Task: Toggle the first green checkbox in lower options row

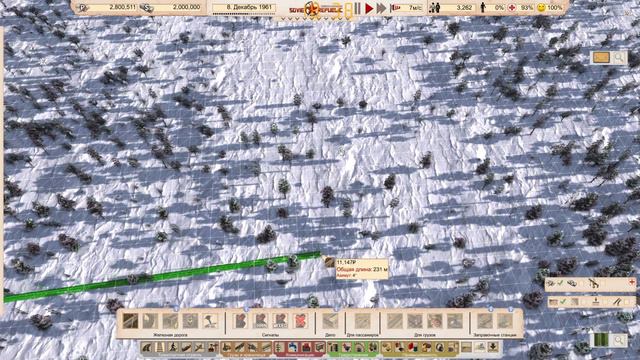Action: 563,302
